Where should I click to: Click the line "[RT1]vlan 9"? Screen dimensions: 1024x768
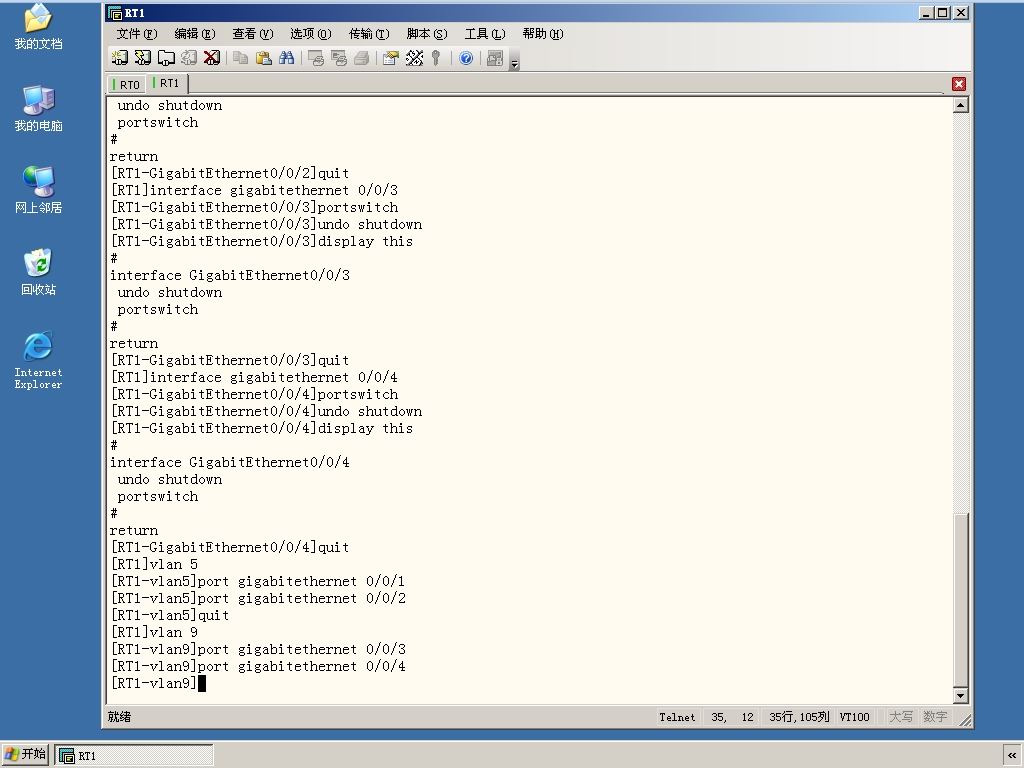coord(154,632)
